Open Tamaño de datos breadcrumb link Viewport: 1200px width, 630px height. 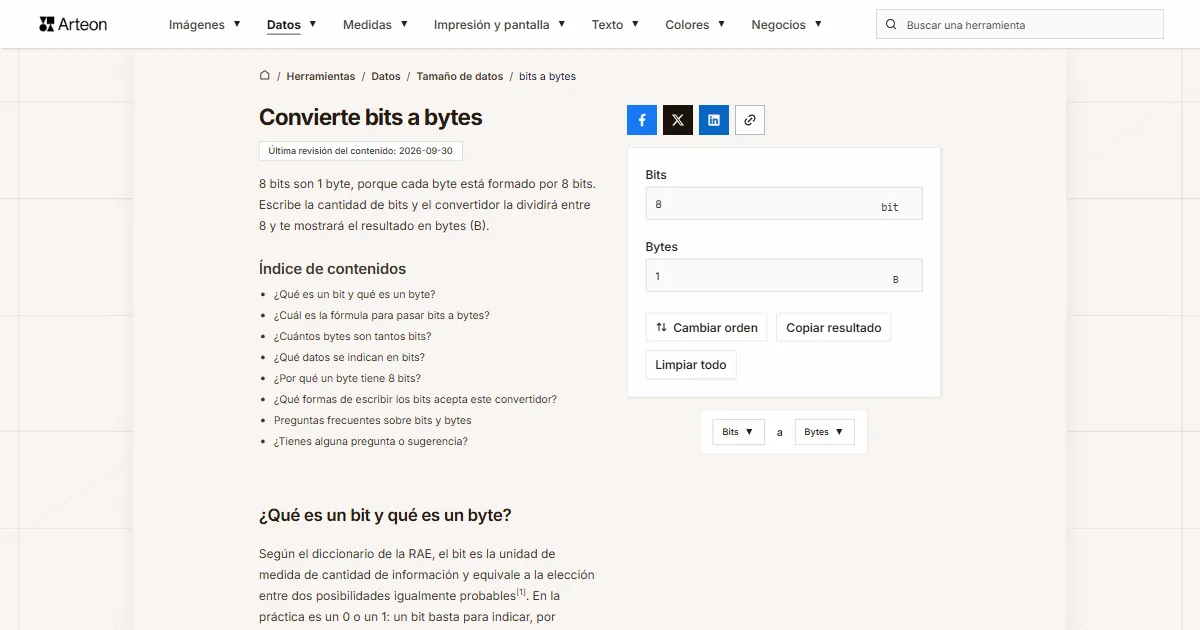pyautogui.click(x=460, y=76)
